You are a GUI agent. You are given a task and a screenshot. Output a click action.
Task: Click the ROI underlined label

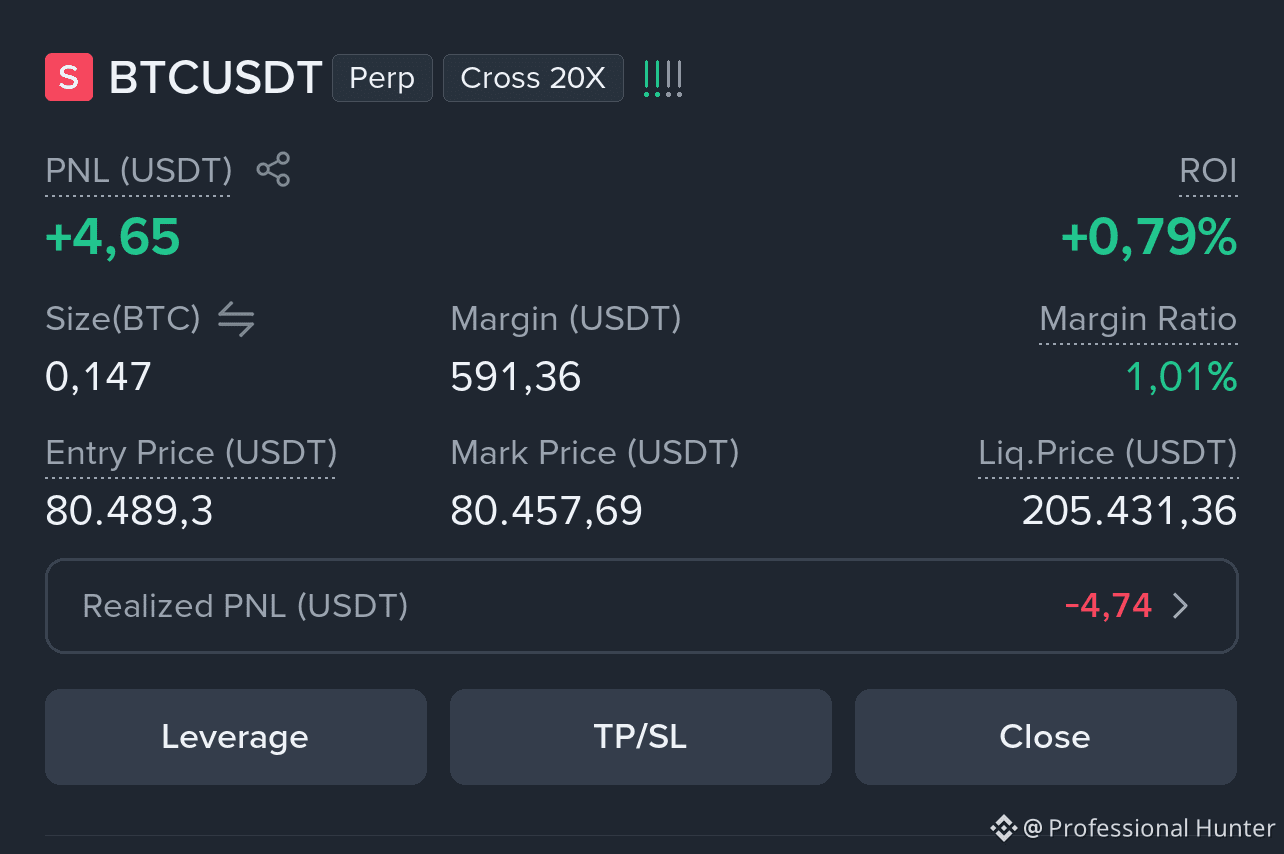pos(1208,171)
